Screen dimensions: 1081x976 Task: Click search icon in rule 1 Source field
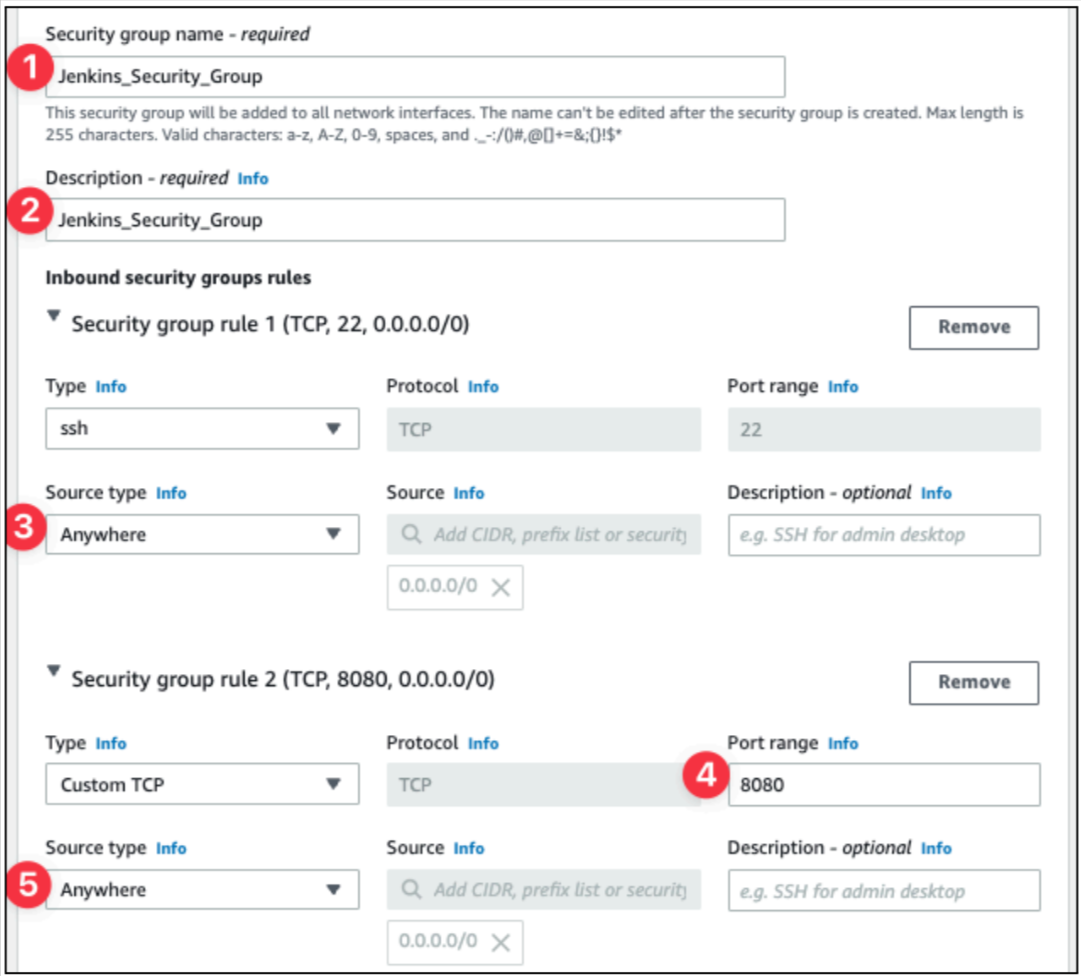[412, 534]
